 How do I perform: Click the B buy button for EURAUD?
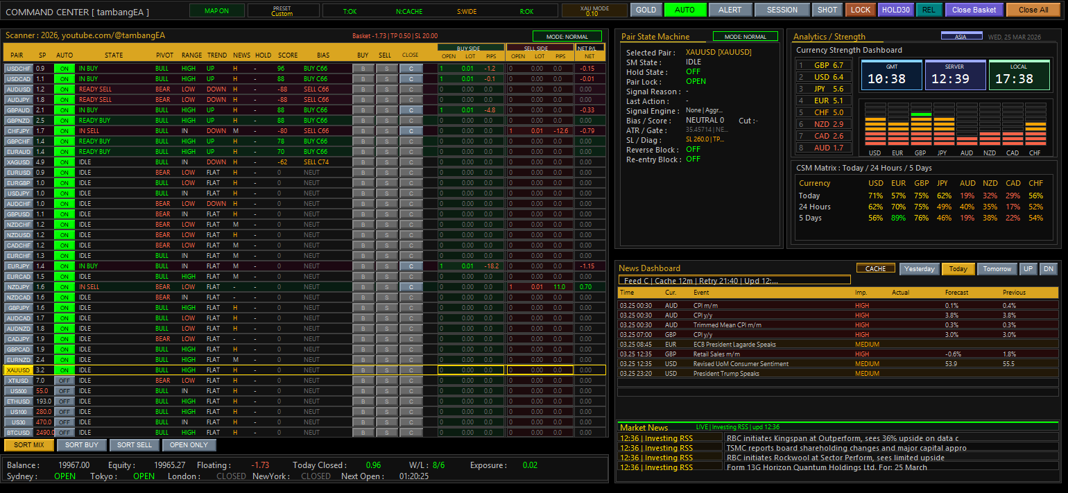click(x=363, y=151)
